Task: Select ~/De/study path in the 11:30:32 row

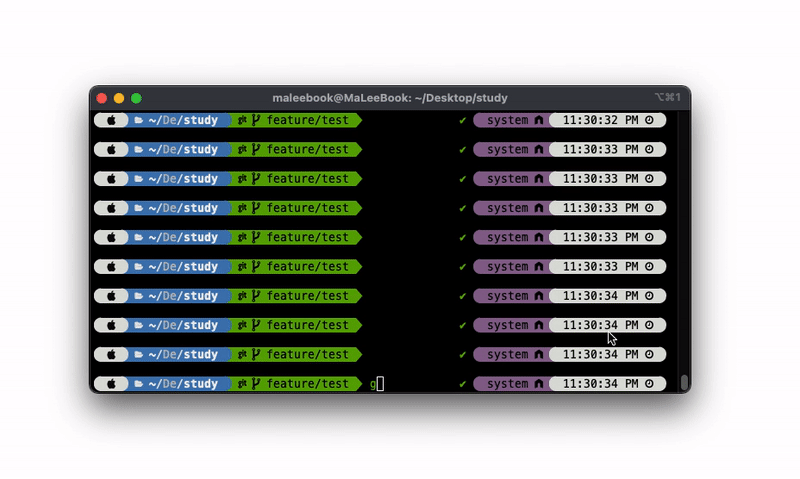Action: [x=183, y=120]
